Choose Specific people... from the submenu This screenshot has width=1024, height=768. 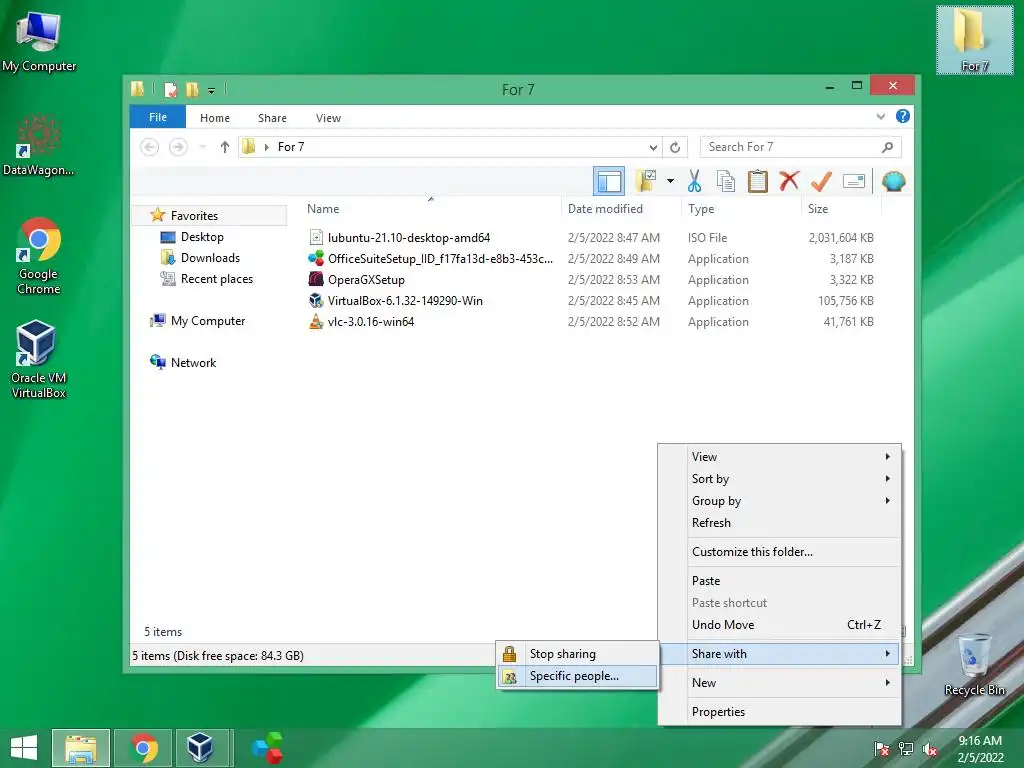tap(577, 676)
